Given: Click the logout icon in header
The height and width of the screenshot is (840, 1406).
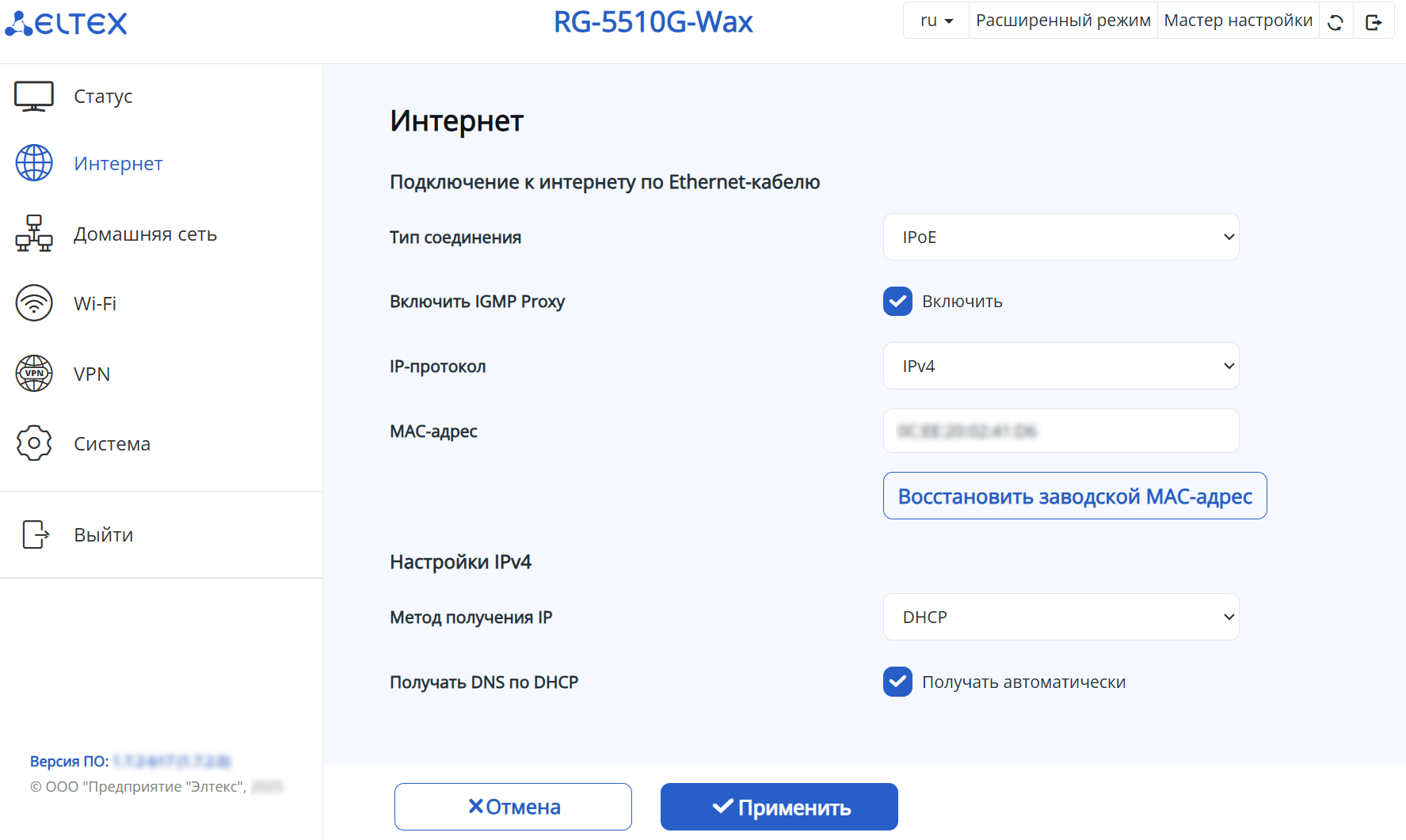Looking at the screenshot, I should pyautogui.click(x=1374, y=22).
